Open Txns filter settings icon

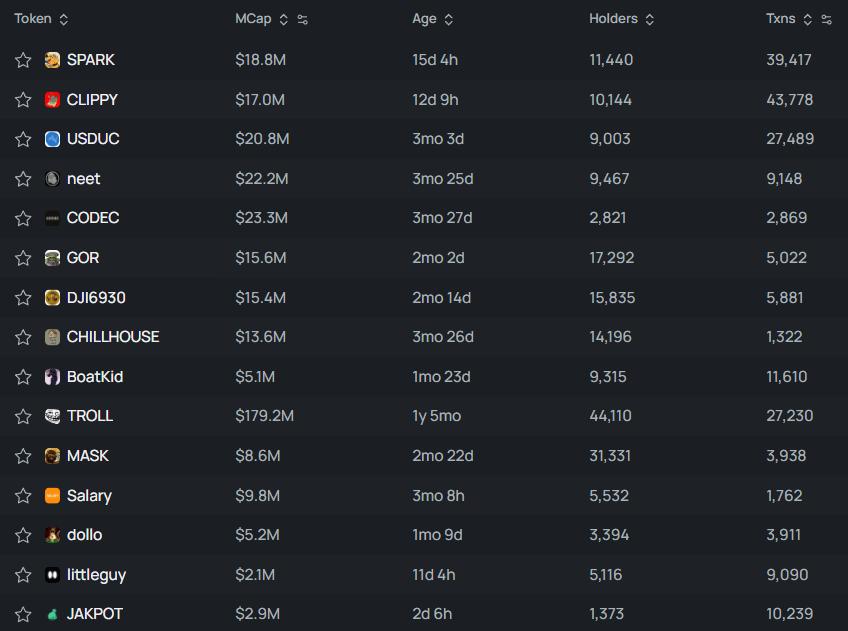(x=826, y=20)
